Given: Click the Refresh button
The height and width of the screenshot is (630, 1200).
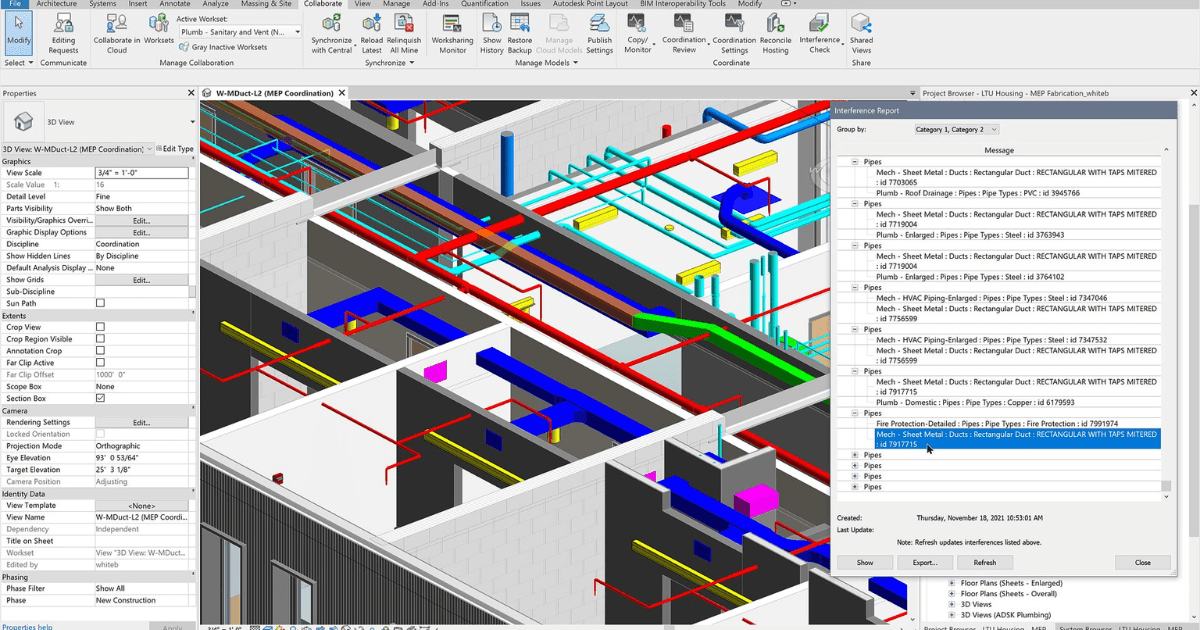Looking at the screenshot, I should coord(985,563).
